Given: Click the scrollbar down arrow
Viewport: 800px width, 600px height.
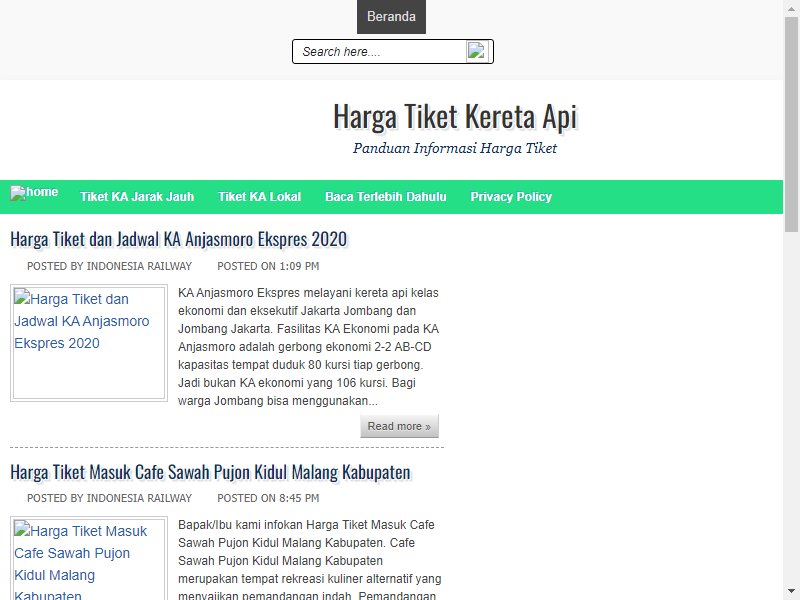Looking at the screenshot, I should point(791,592).
